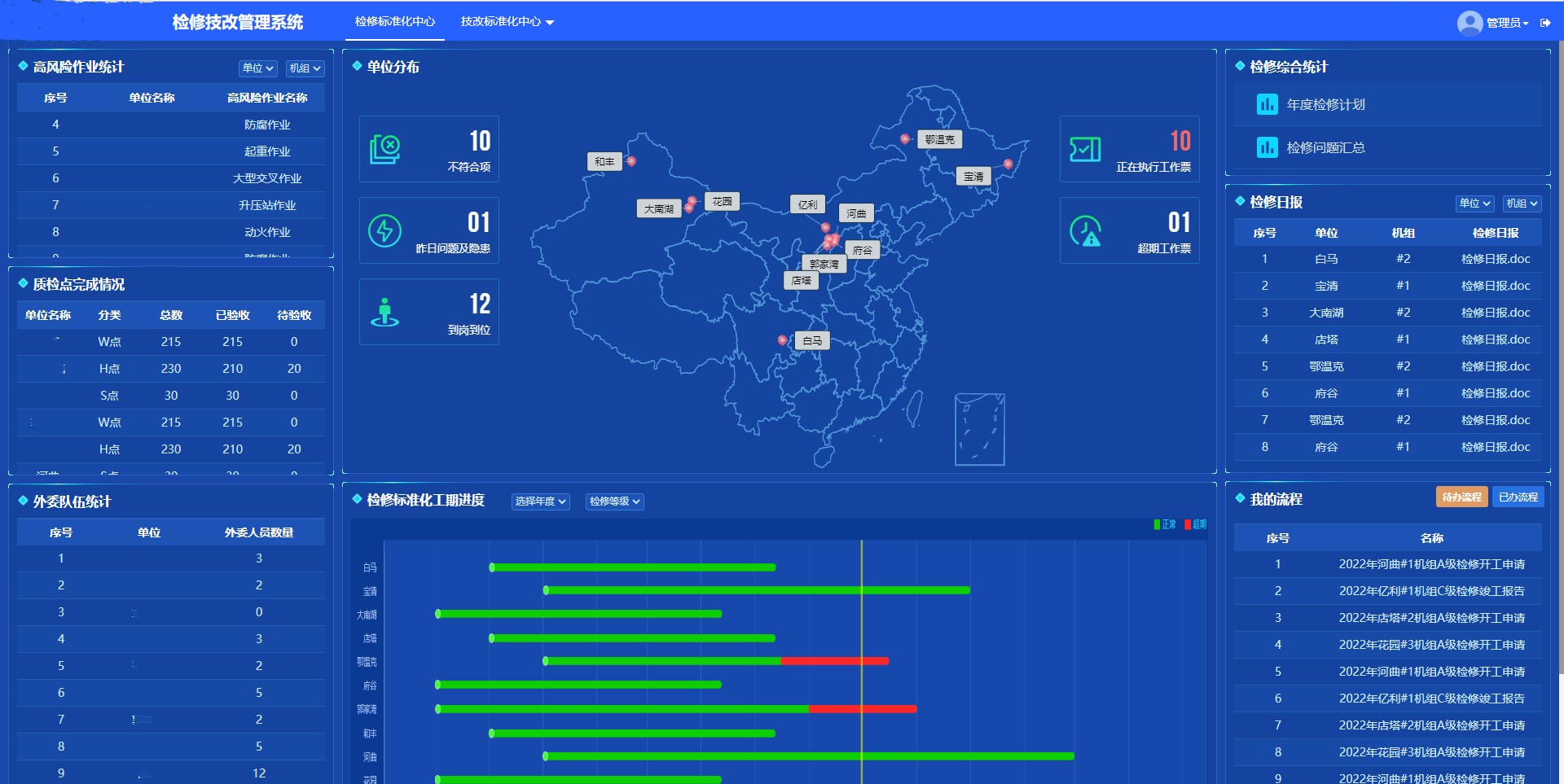Click the 超期工作票 clock warning icon
1564x784 pixels.
(x=1085, y=231)
